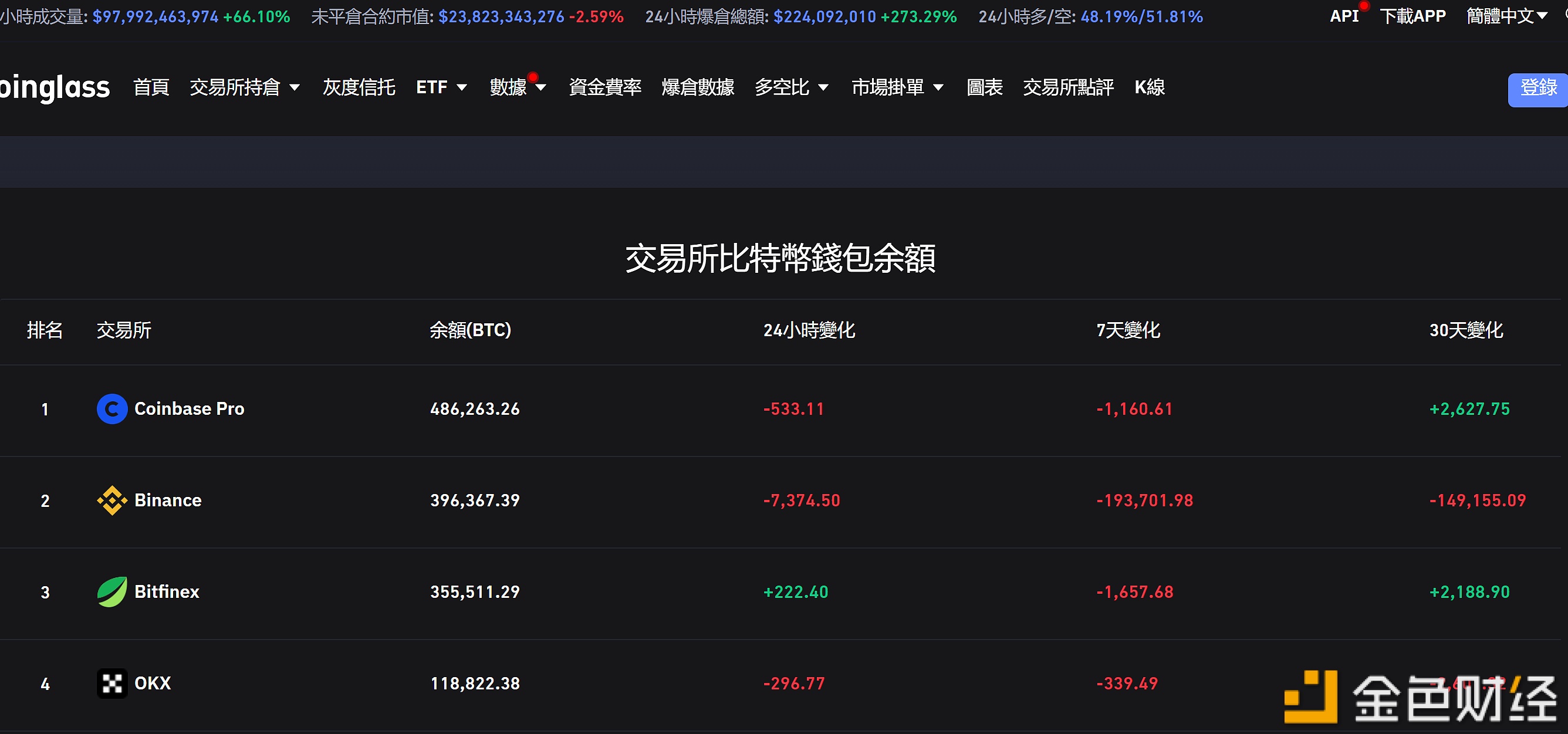Open the 多空比 dropdown menu
The height and width of the screenshot is (734, 1568).
(x=791, y=87)
